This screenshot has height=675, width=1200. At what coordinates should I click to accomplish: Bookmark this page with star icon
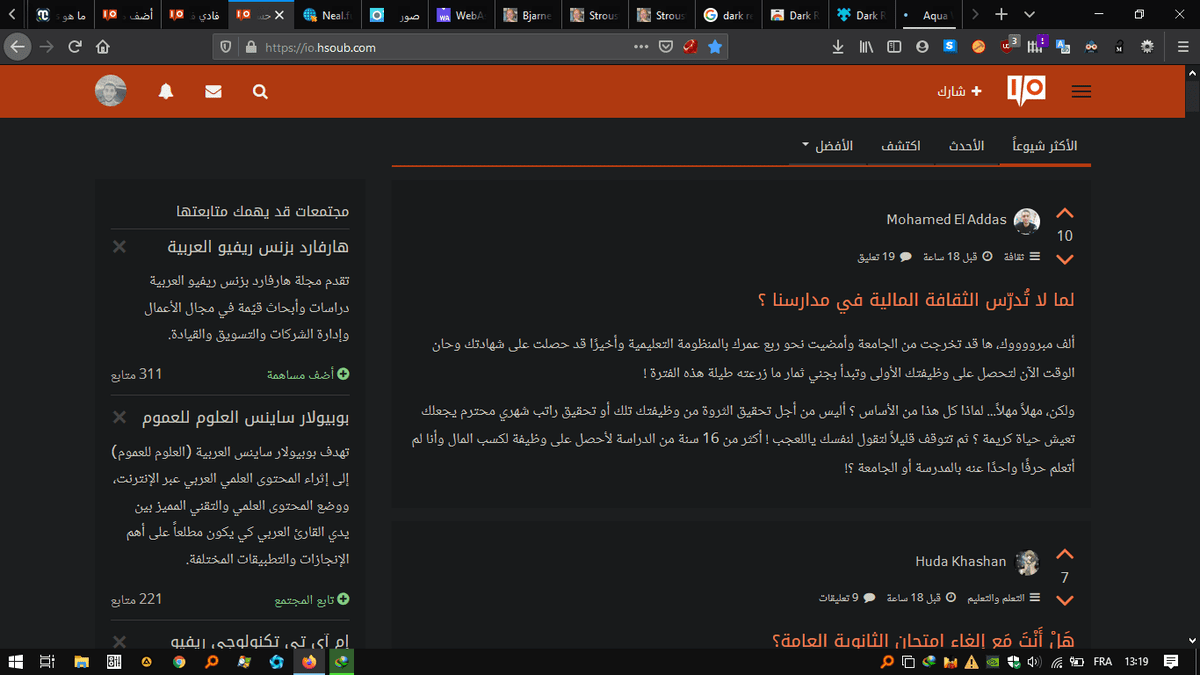coord(715,47)
